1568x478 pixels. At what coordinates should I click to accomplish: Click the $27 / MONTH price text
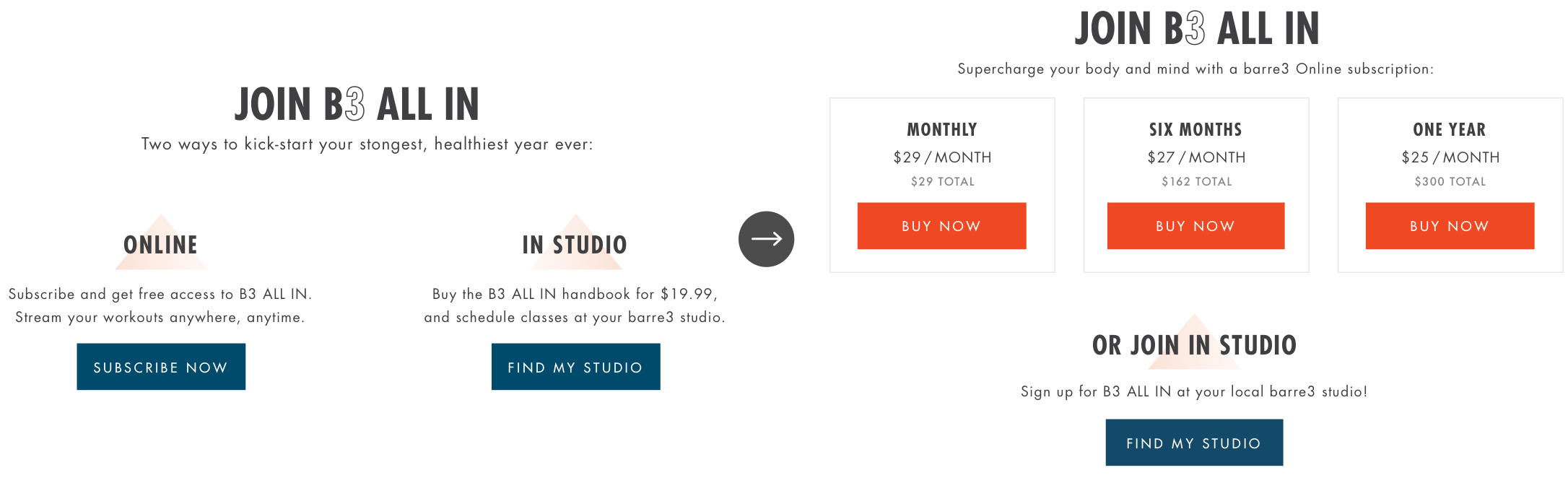pyautogui.click(x=1196, y=157)
